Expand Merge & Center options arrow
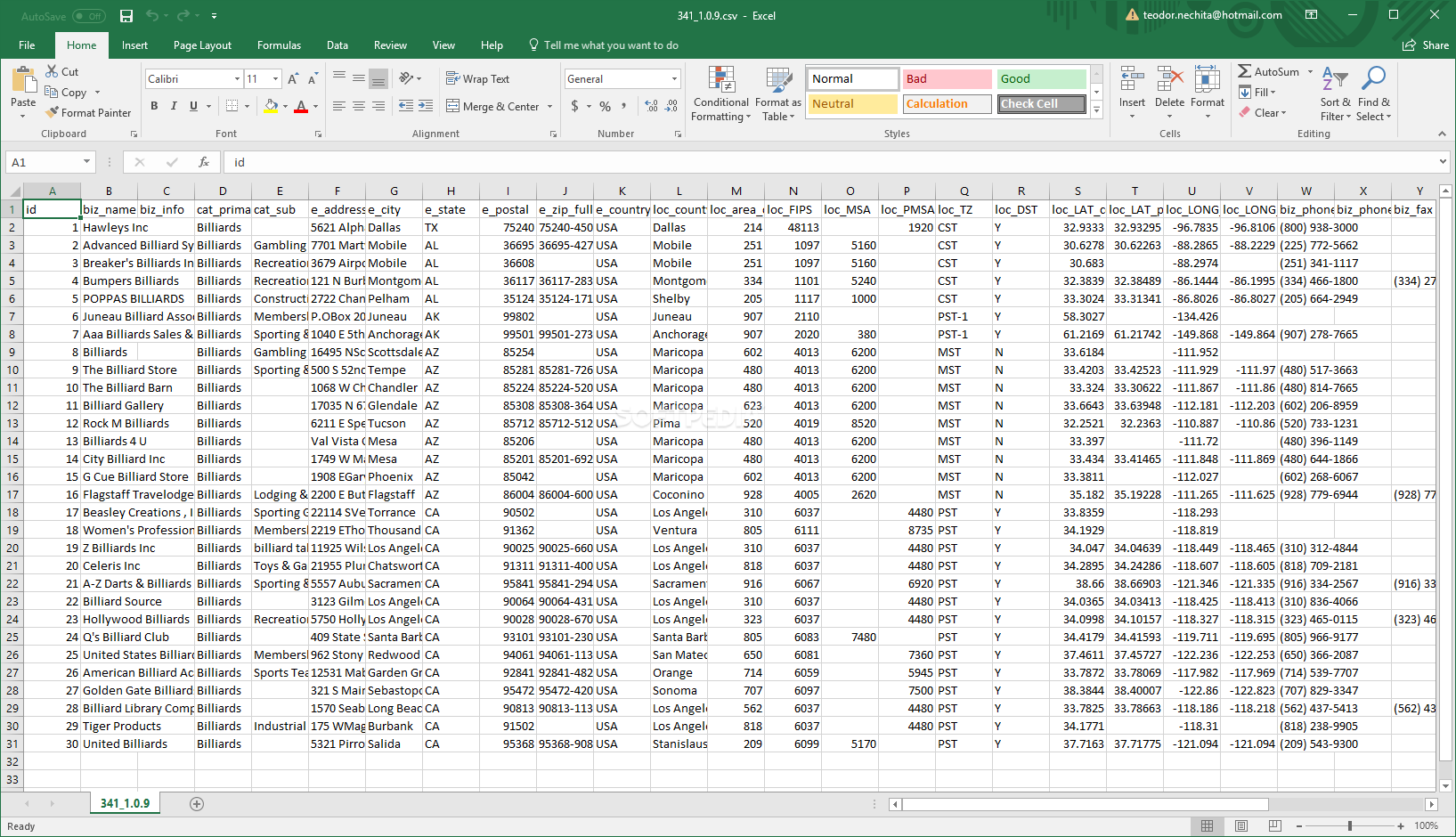 [x=549, y=107]
